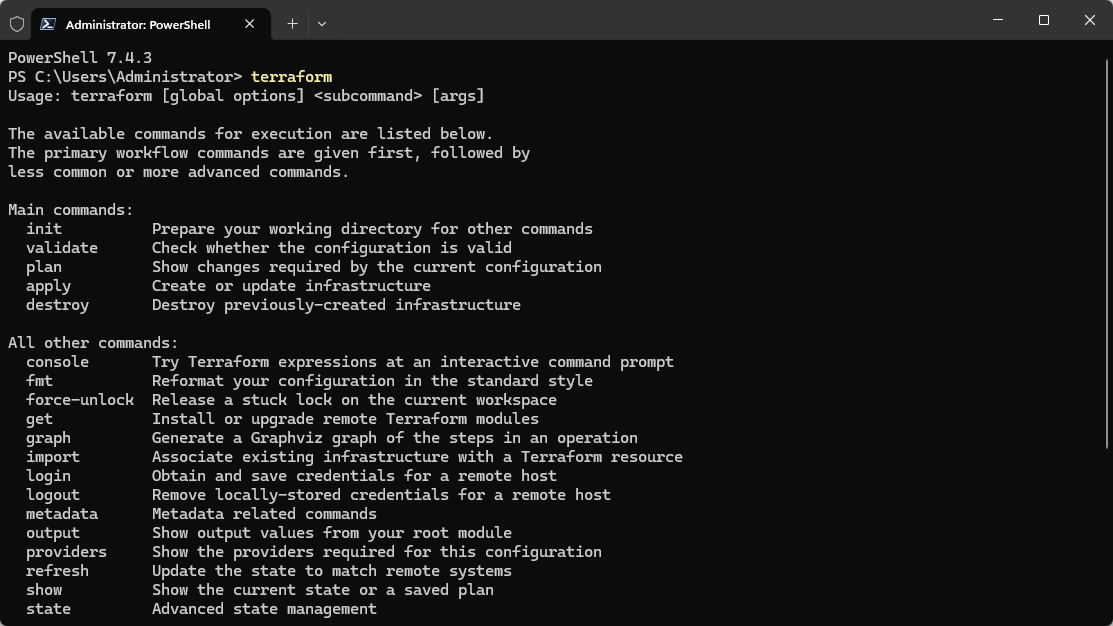Viewport: 1113px width, 626px height.
Task: Click the PowerShell icon in the tab
Action: (x=50, y=24)
